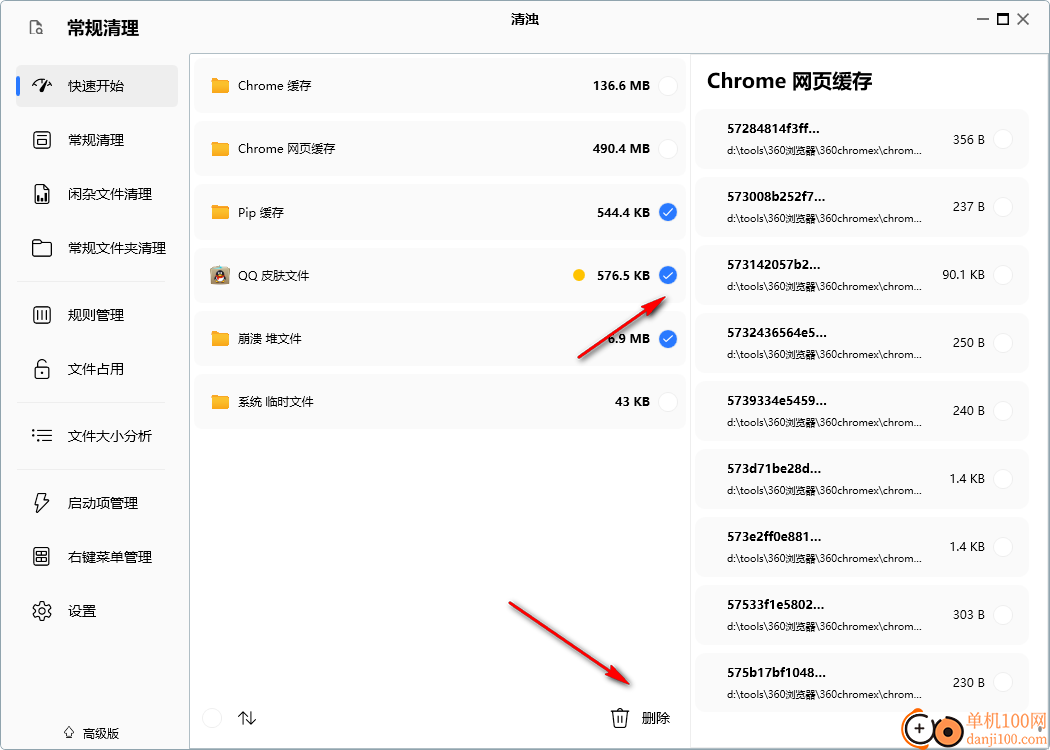Click the trash can icon beside 删除

[x=619, y=718]
